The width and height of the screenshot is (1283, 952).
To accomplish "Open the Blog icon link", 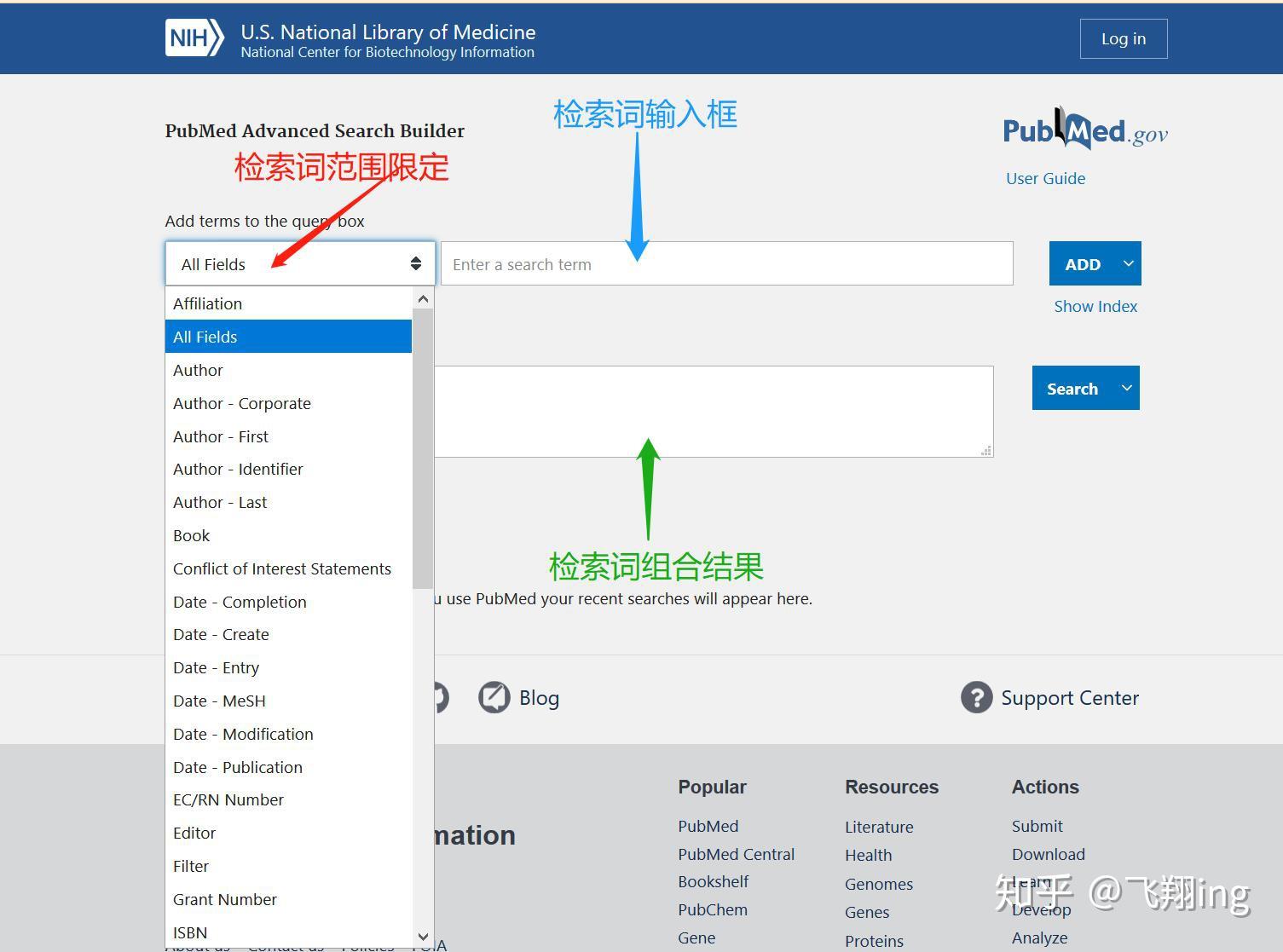I will (x=494, y=697).
